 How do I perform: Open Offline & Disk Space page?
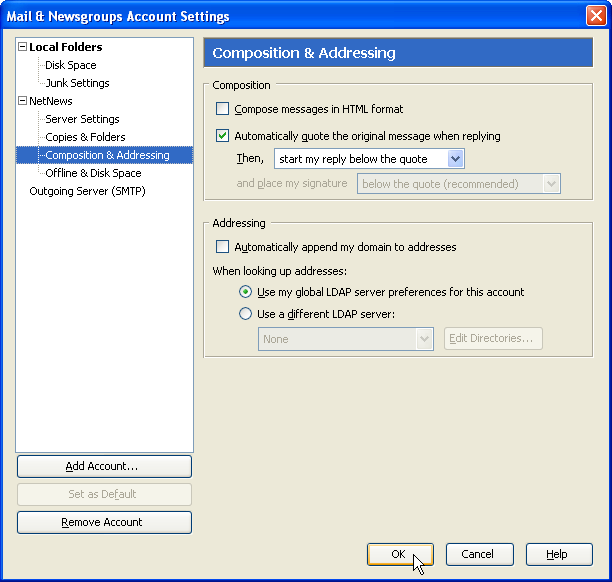(93, 173)
